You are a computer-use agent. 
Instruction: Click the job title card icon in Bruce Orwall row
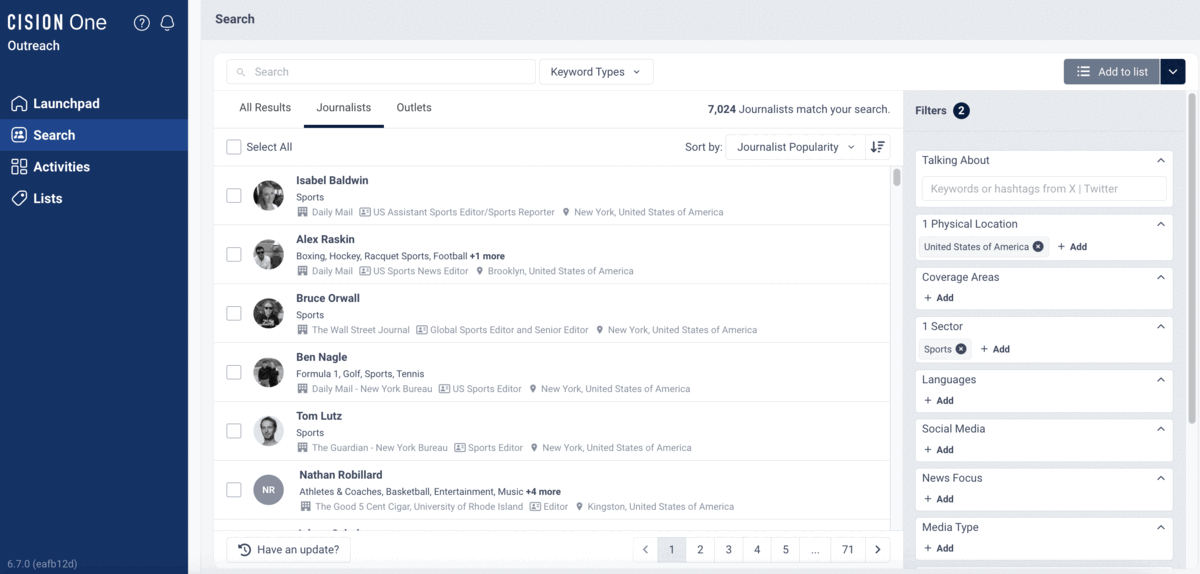click(422, 330)
